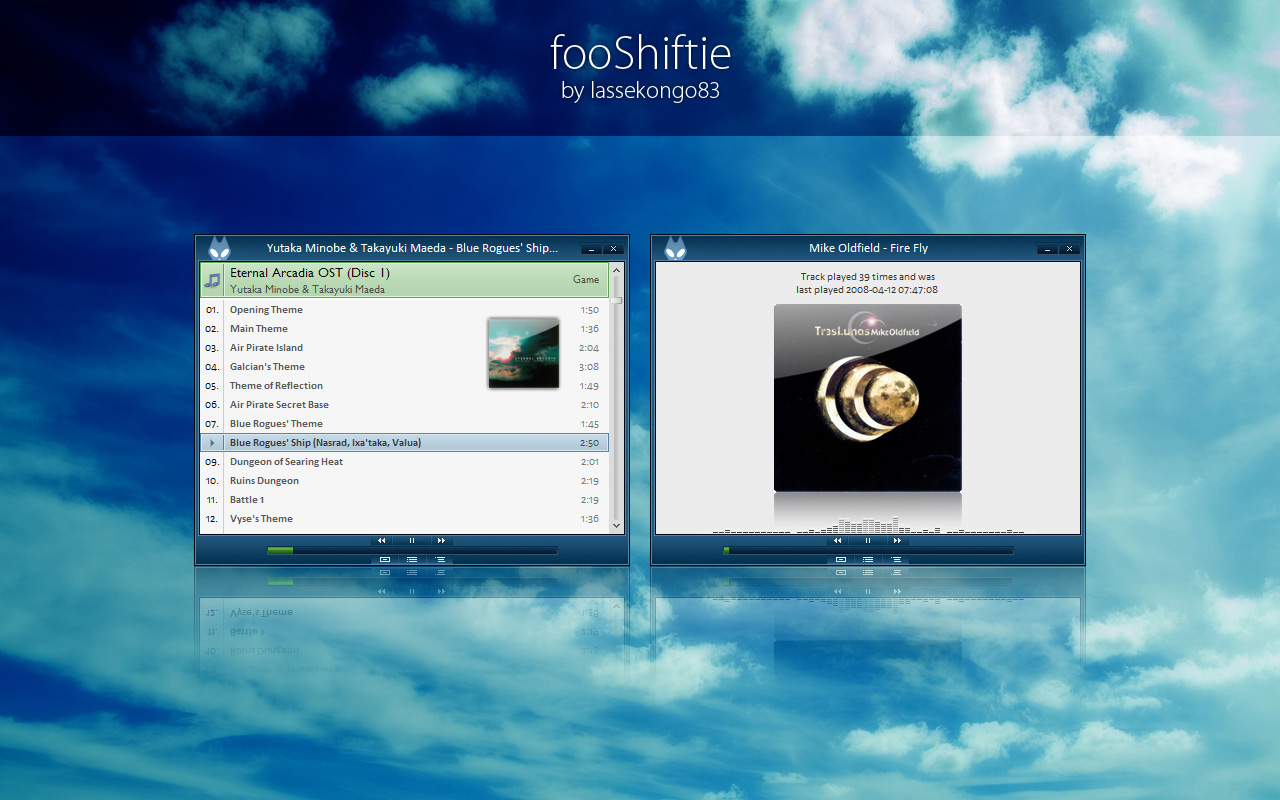
Task: Select track 11 Battle 1
Action: coord(405,500)
